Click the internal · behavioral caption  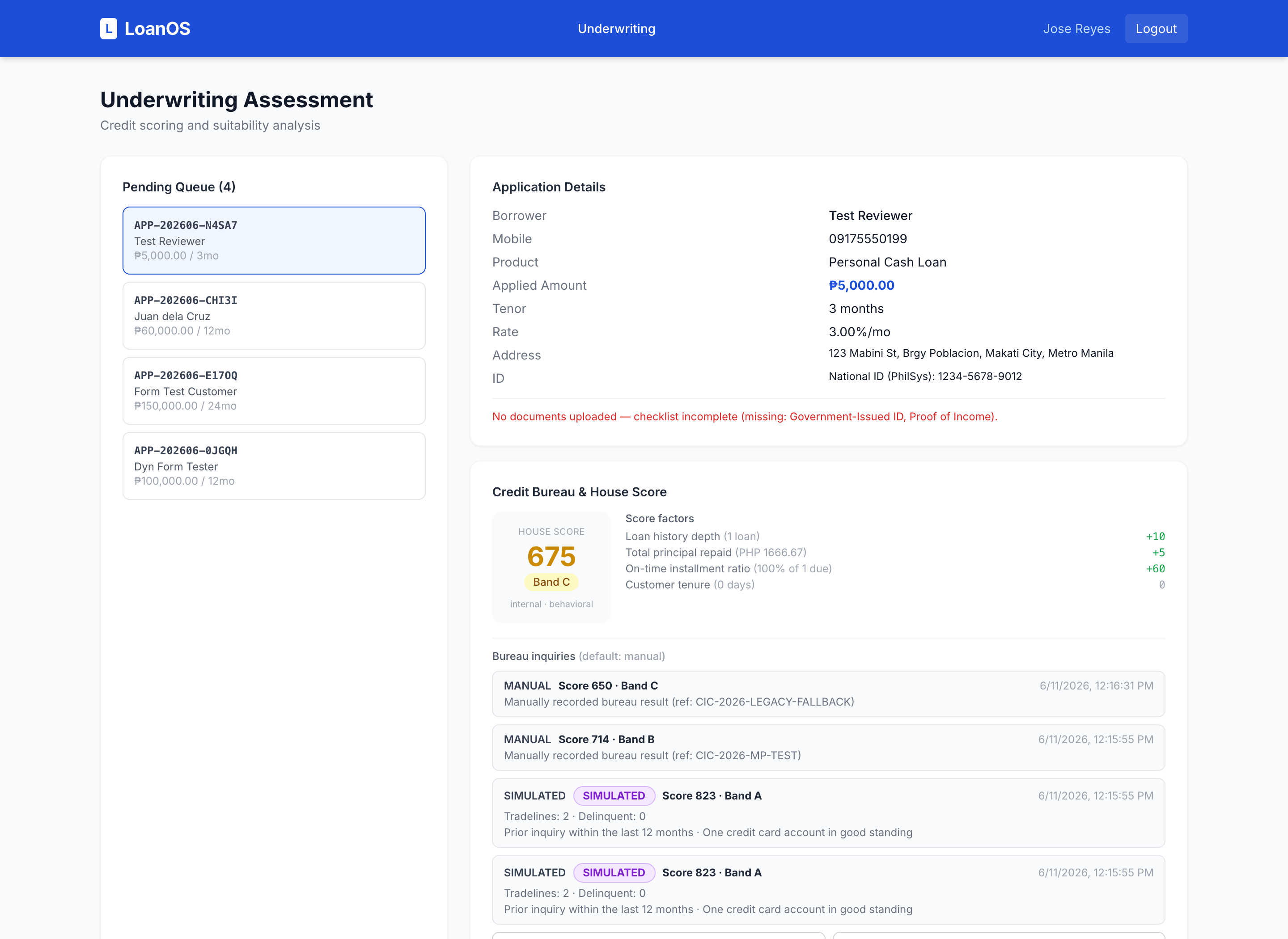[x=551, y=604]
